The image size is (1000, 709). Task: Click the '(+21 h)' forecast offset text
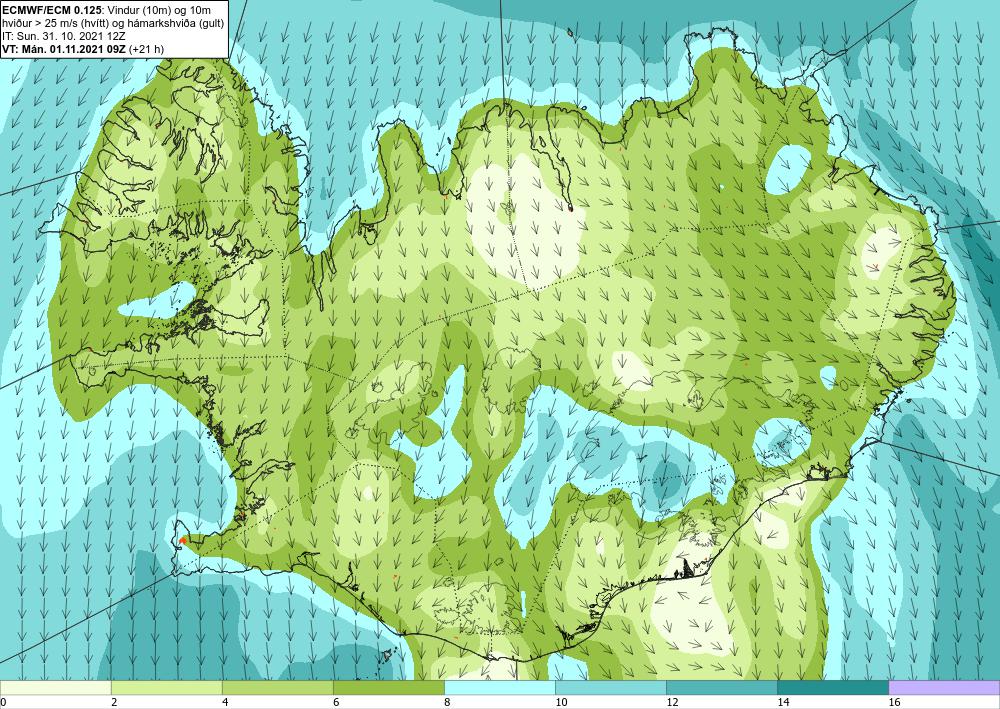tap(146, 48)
